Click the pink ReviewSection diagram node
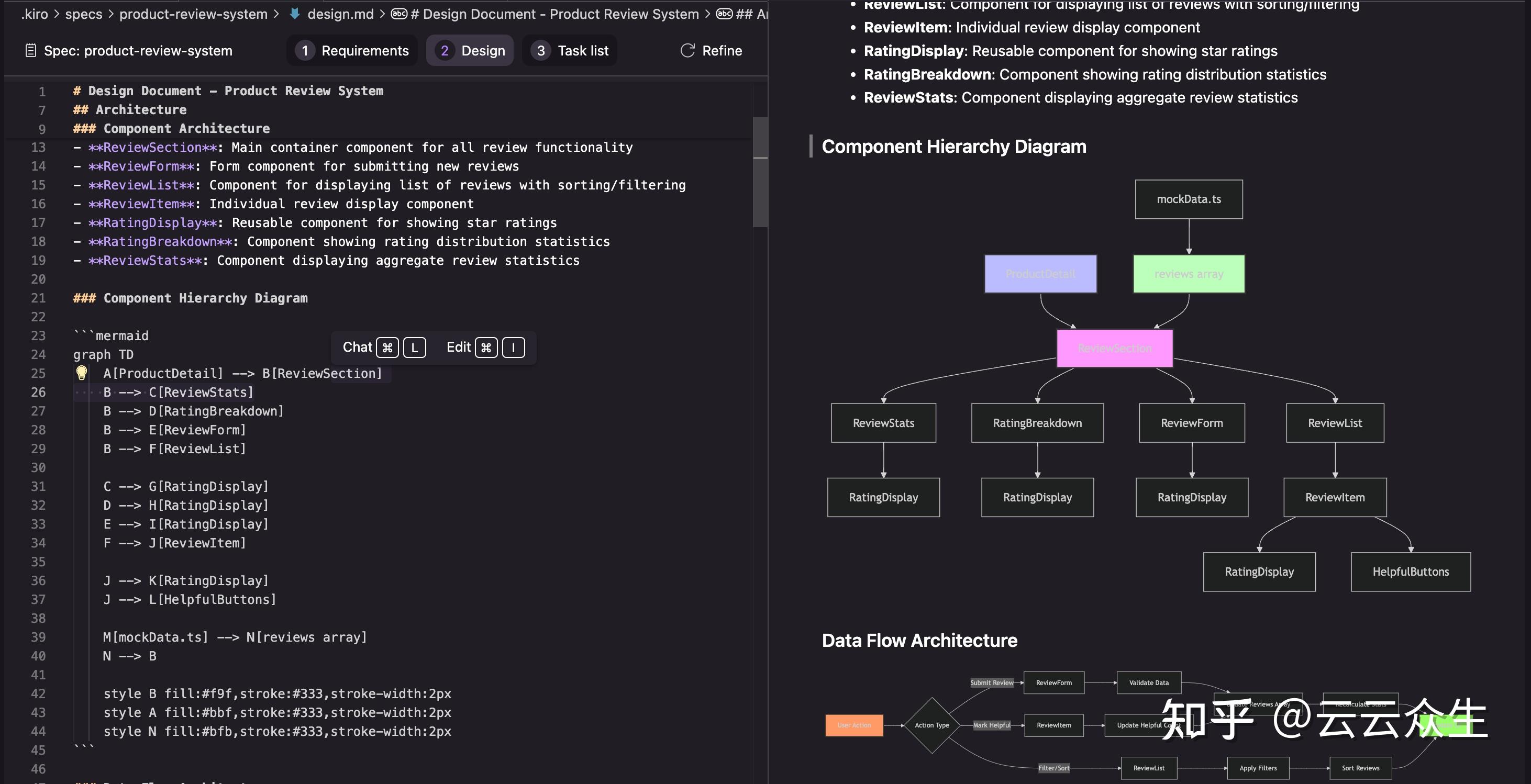Image resolution: width=1531 pixels, height=784 pixels. pos(1114,349)
